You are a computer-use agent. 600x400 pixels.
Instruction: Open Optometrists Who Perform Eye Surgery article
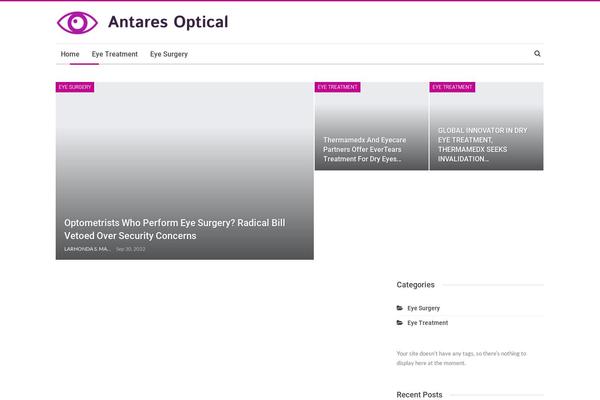(174, 229)
